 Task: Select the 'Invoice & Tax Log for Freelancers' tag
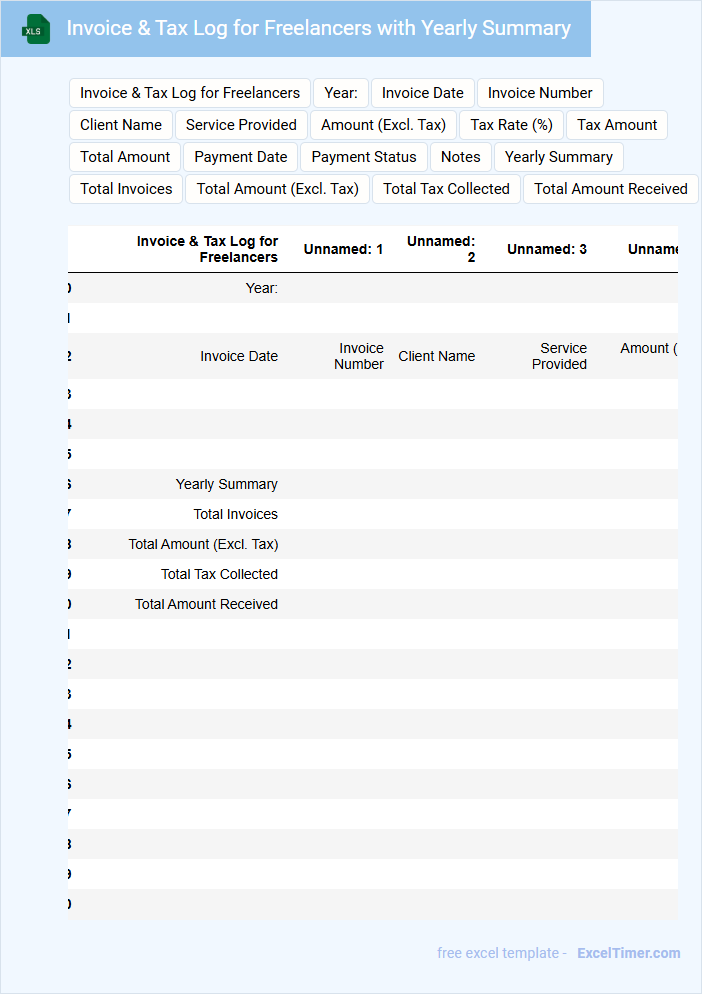click(190, 93)
